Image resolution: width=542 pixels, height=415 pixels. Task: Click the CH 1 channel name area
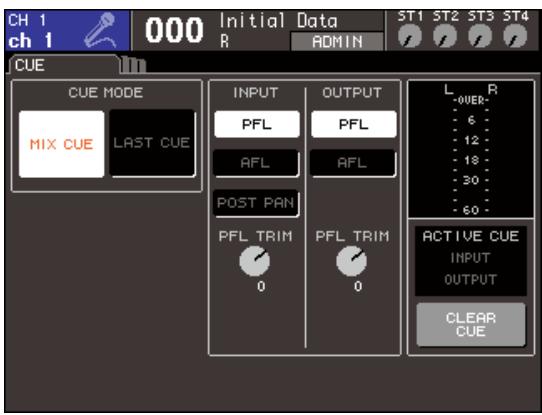(x=68, y=30)
